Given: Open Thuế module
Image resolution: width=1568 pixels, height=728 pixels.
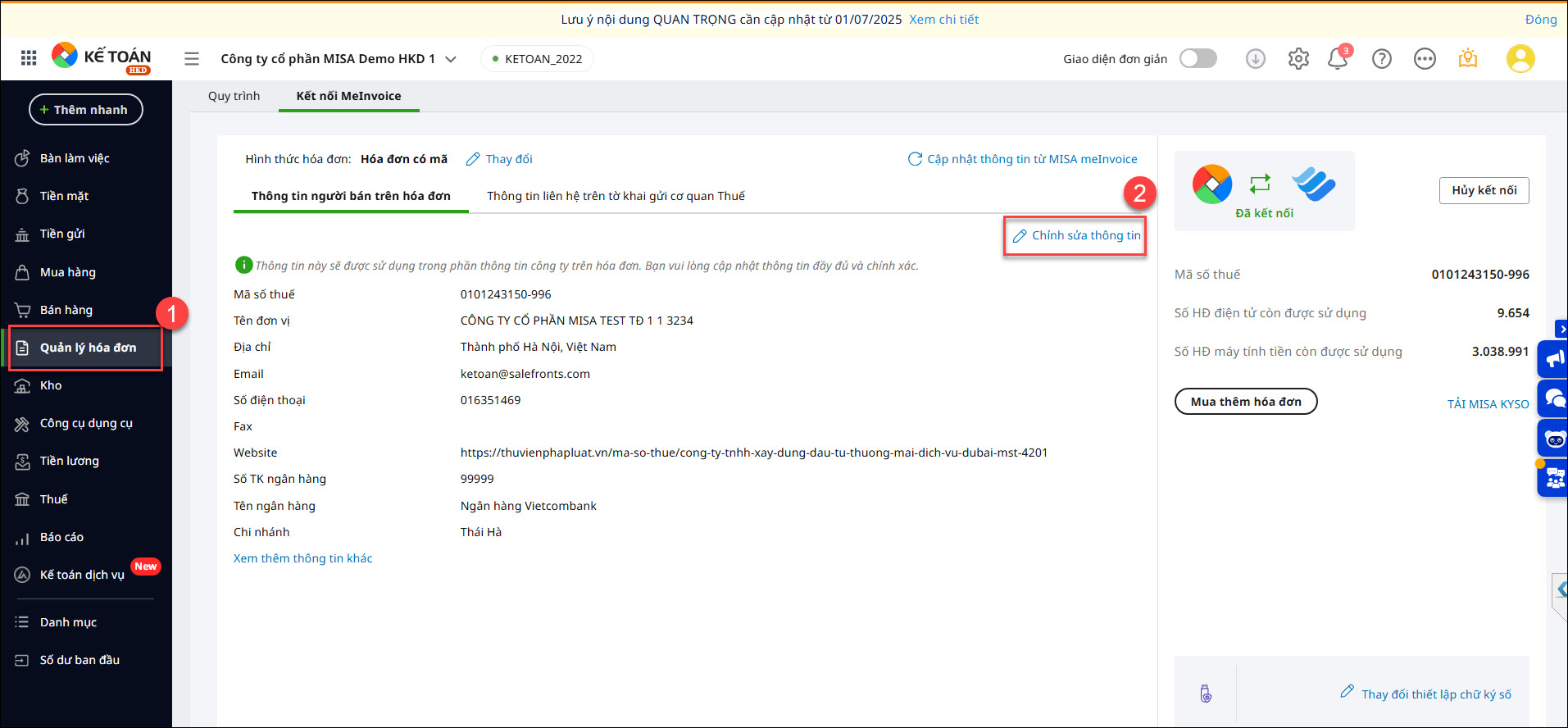Looking at the screenshot, I should [86, 499].
